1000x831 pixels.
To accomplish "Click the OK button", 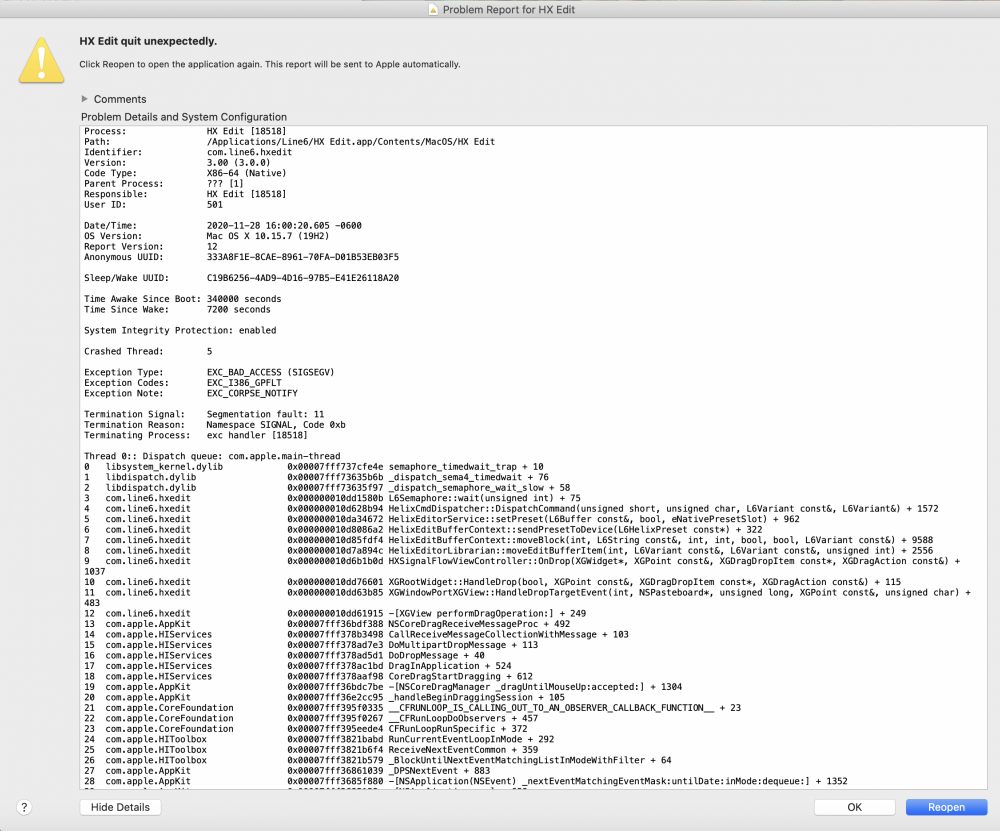I will click(x=855, y=807).
